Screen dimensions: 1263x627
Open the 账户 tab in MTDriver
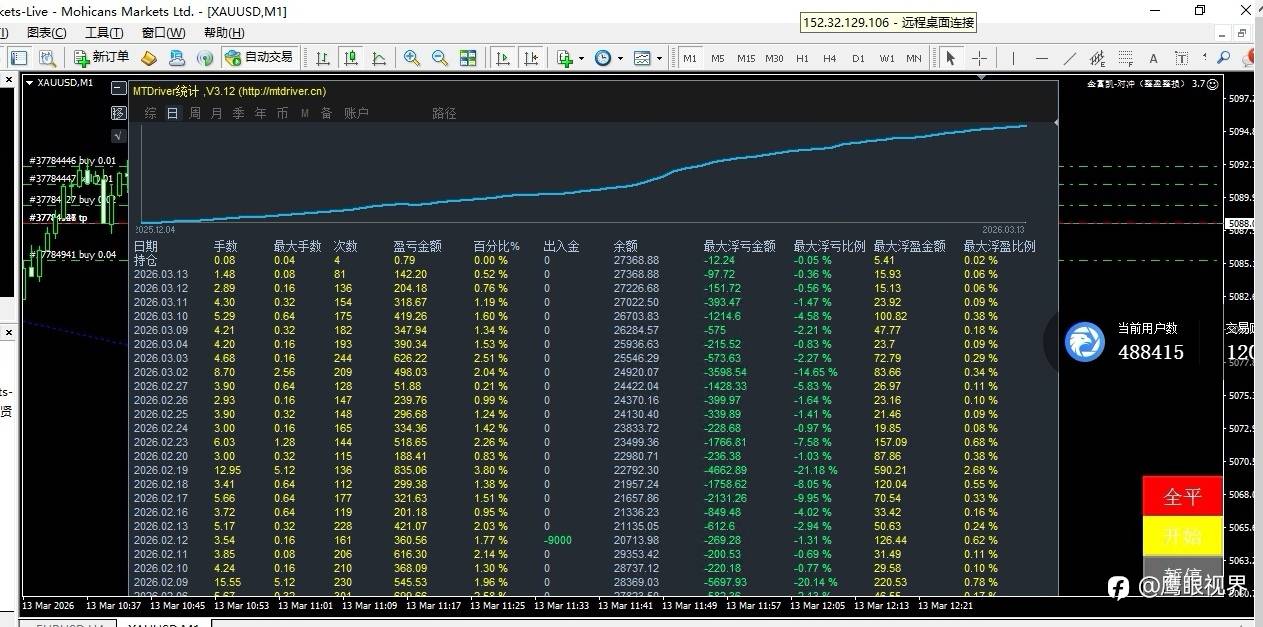pyautogui.click(x=357, y=113)
